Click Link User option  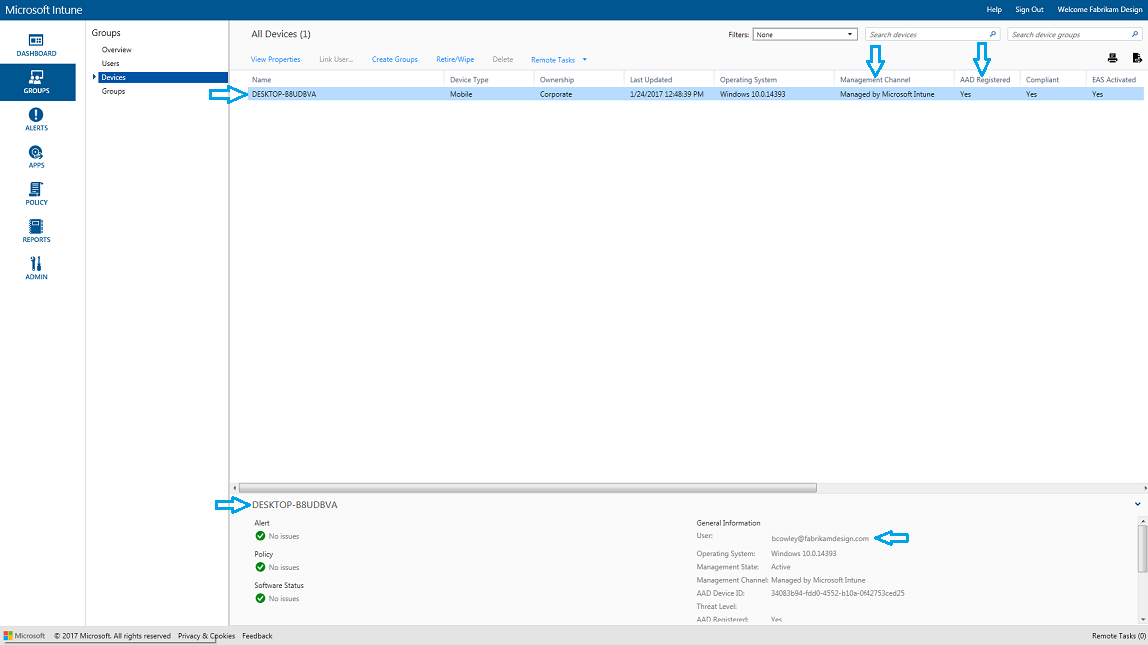[336, 59]
